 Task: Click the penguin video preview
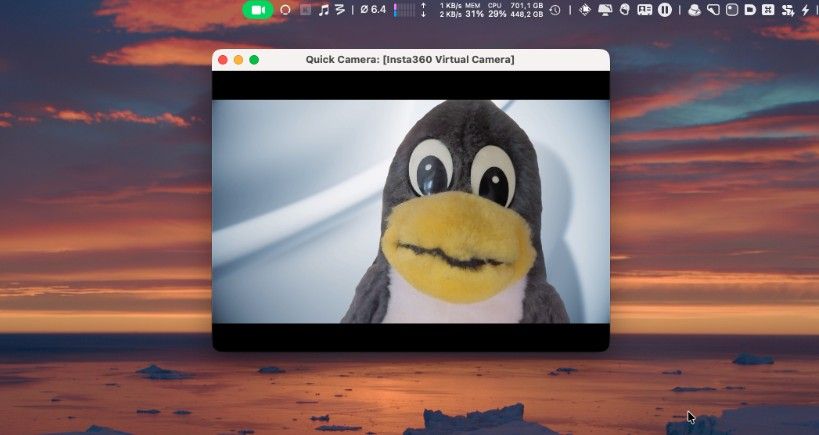pos(410,211)
